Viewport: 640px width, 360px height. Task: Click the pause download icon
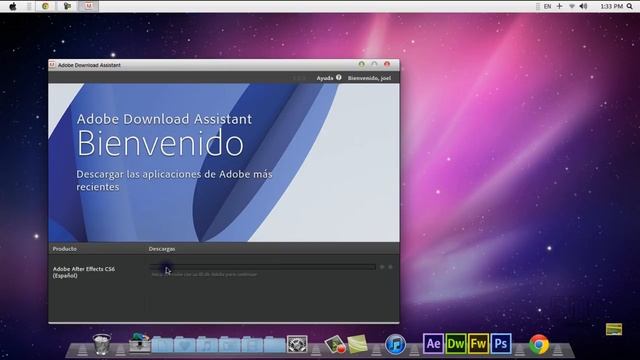click(x=382, y=267)
